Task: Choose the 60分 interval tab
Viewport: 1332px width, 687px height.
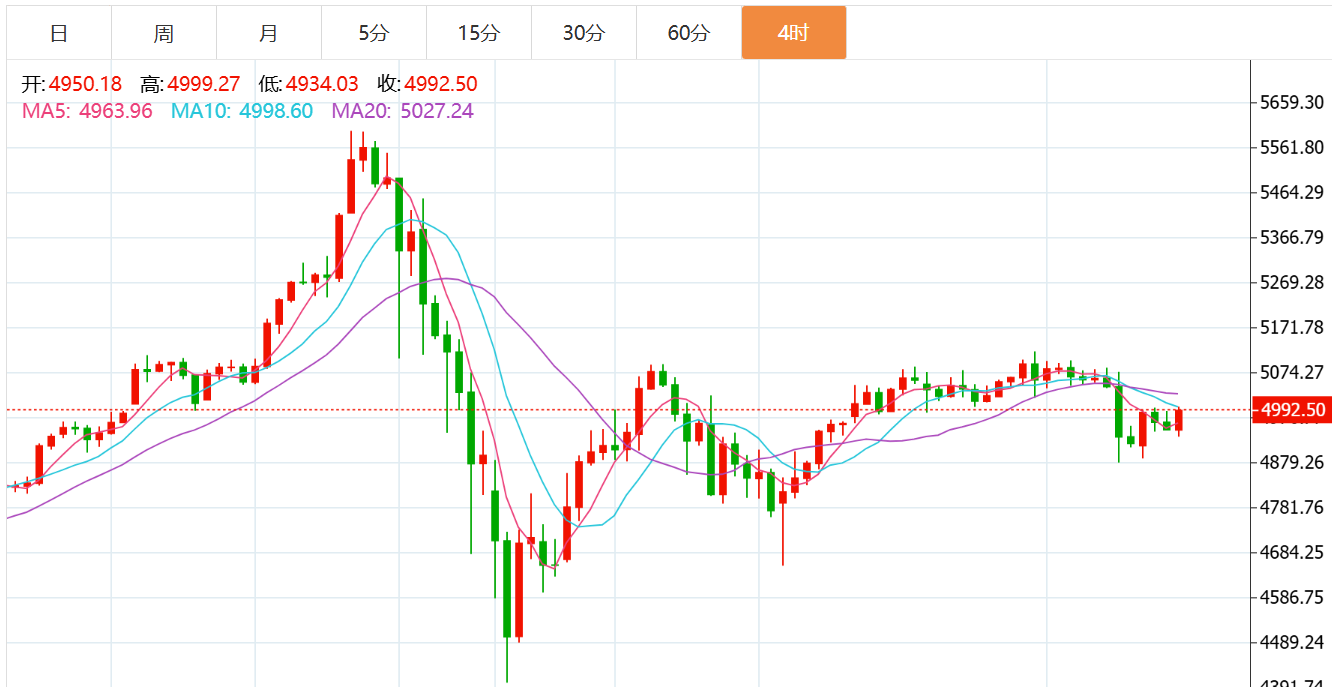Action: [688, 33]
